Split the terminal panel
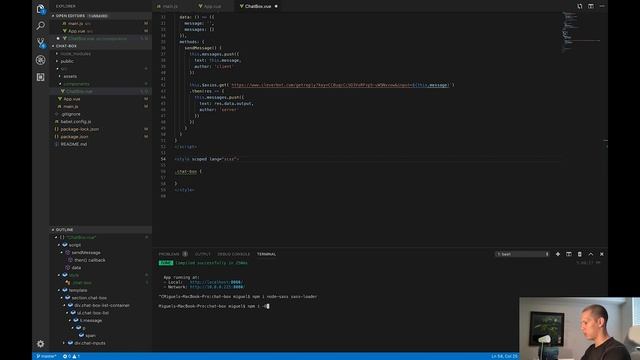 [569, 254]
